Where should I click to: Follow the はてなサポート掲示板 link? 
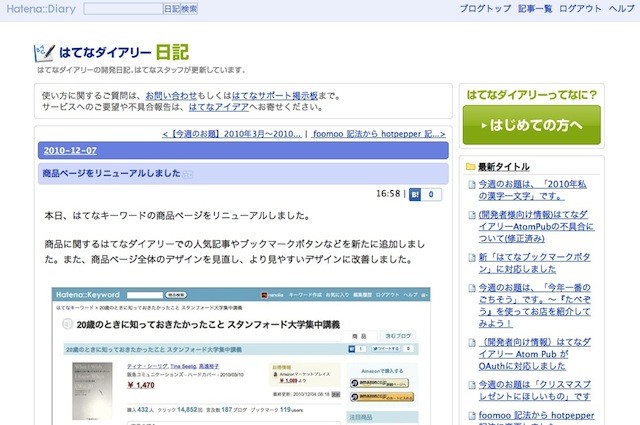(x=275, y=96)
